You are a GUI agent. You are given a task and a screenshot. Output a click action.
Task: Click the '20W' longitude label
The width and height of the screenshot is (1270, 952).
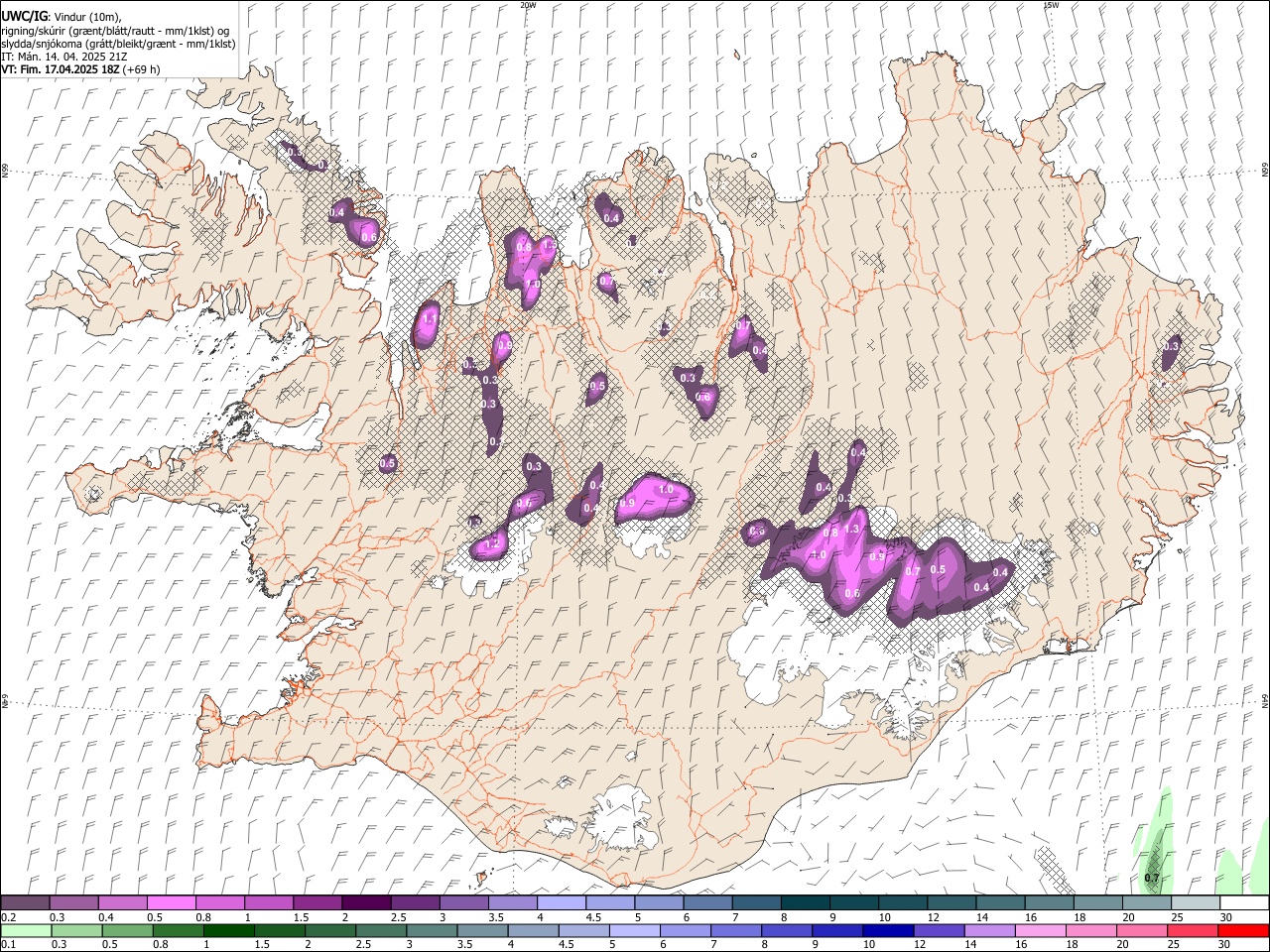coord(528,5)
